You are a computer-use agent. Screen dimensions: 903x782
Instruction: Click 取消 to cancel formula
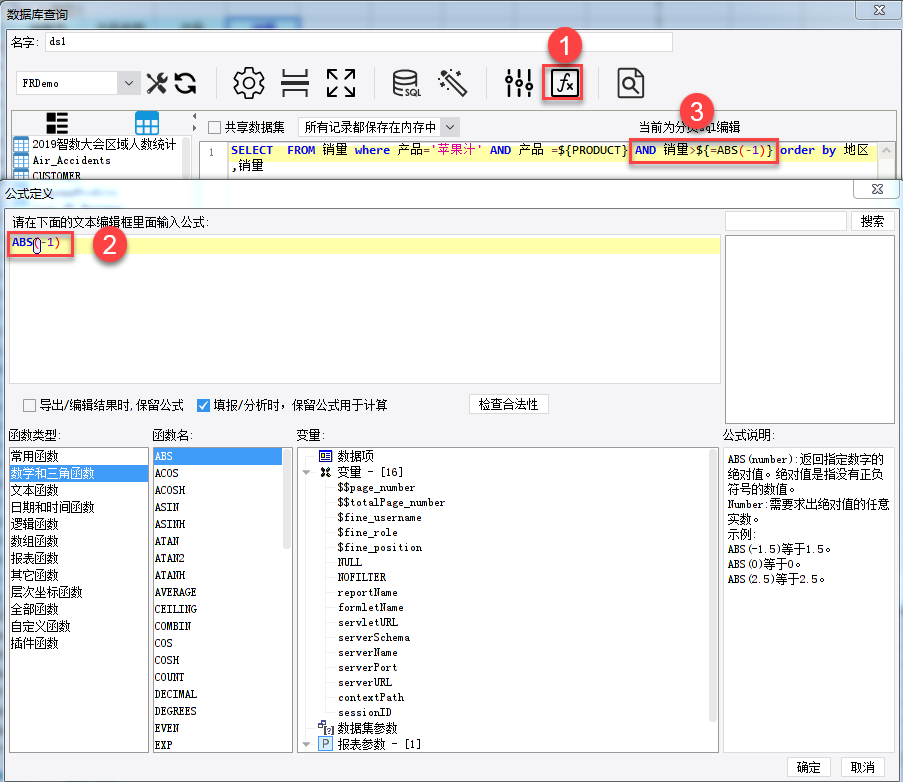pos(862,767)
